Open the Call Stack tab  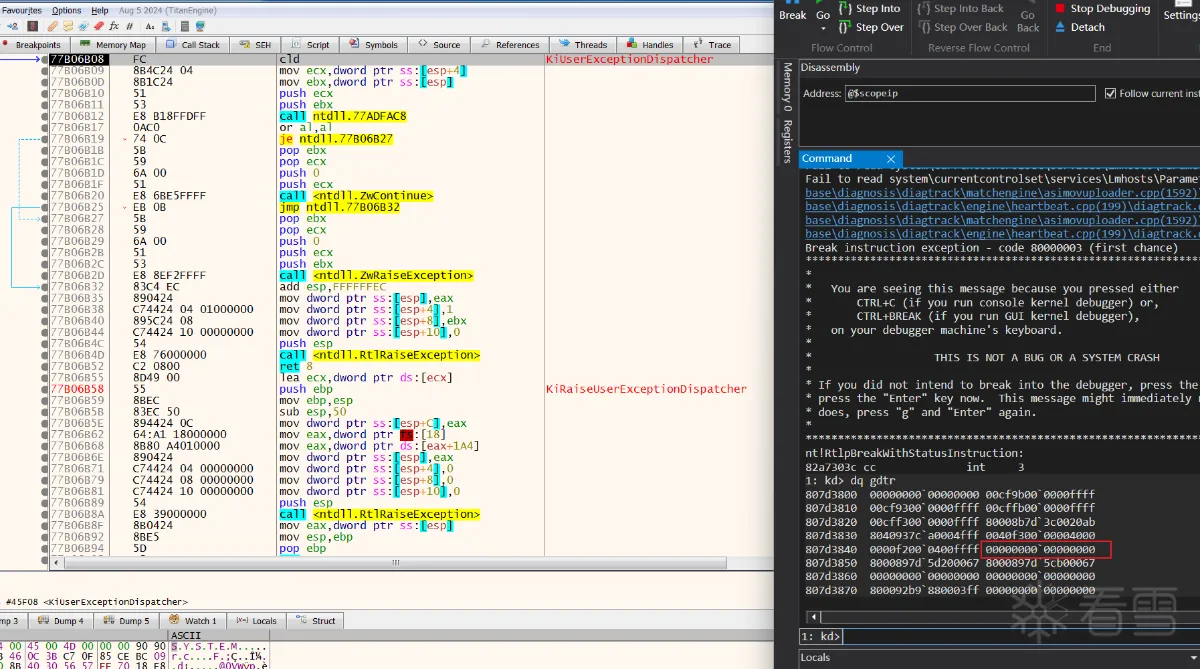point(193,45)
